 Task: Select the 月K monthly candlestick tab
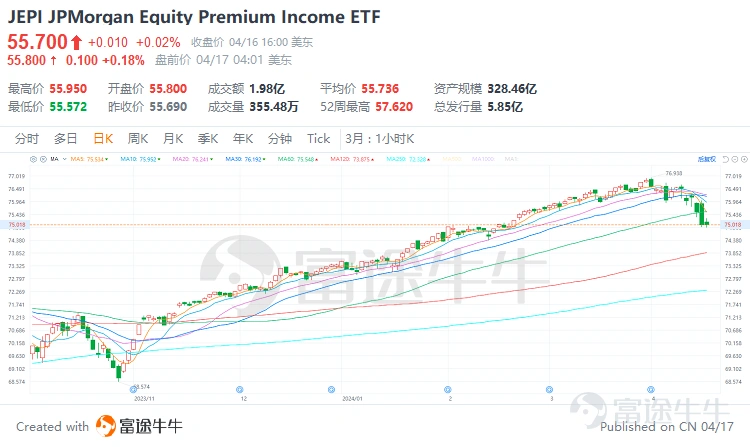pos(173,139)
